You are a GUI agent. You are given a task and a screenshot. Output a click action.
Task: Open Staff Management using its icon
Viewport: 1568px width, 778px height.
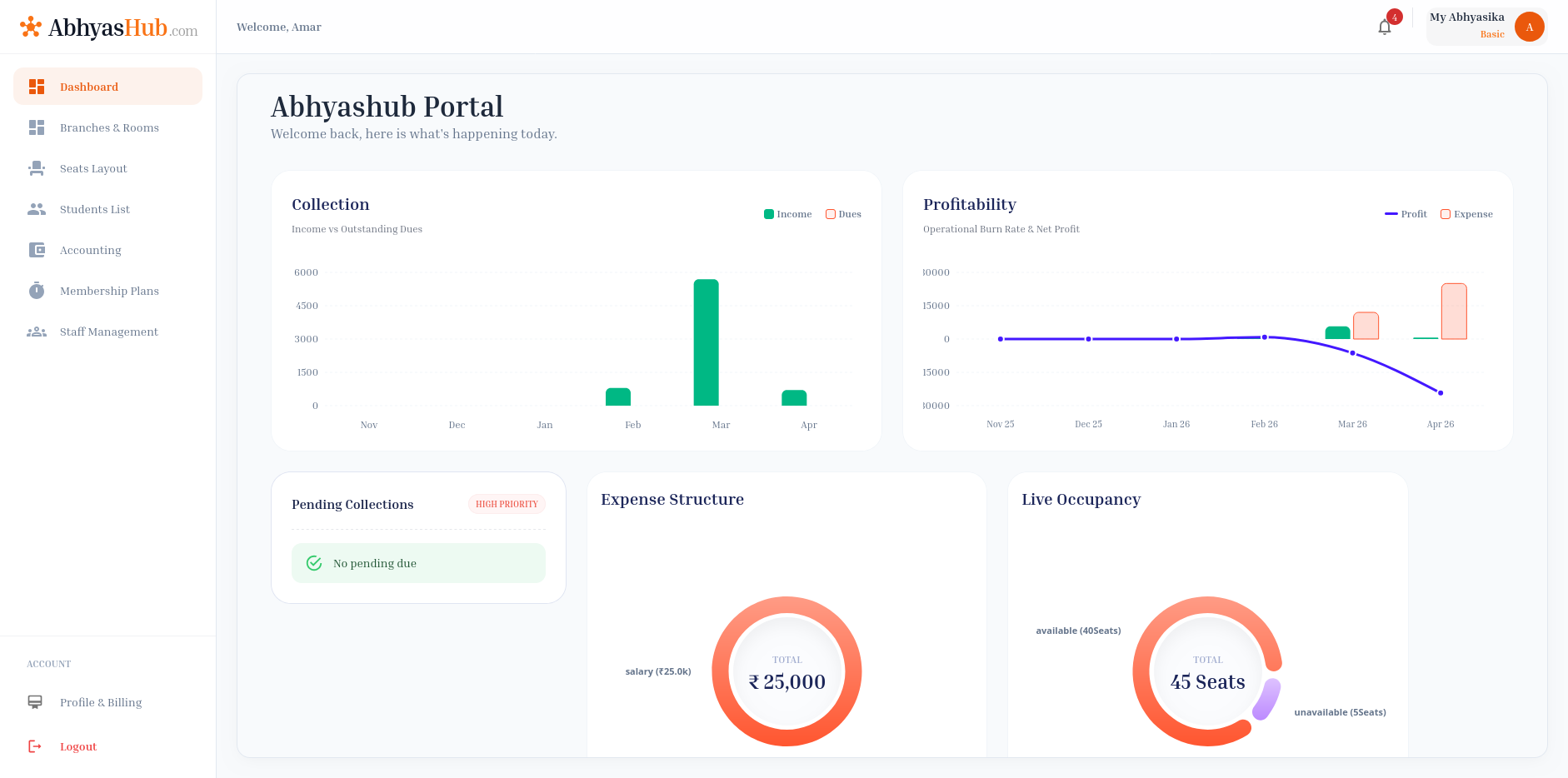point(37,331)
